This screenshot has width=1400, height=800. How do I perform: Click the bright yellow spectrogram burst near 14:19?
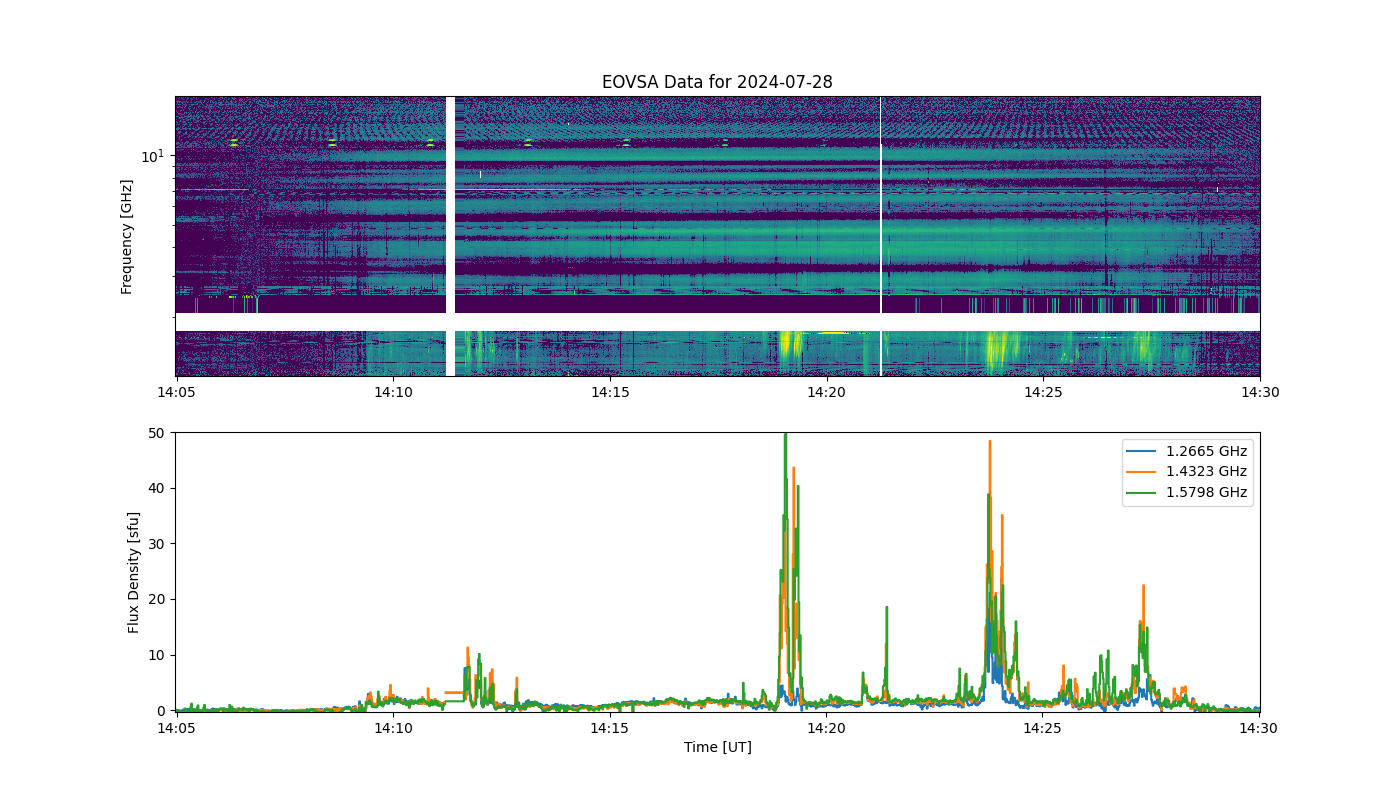[x=790, y=347]
